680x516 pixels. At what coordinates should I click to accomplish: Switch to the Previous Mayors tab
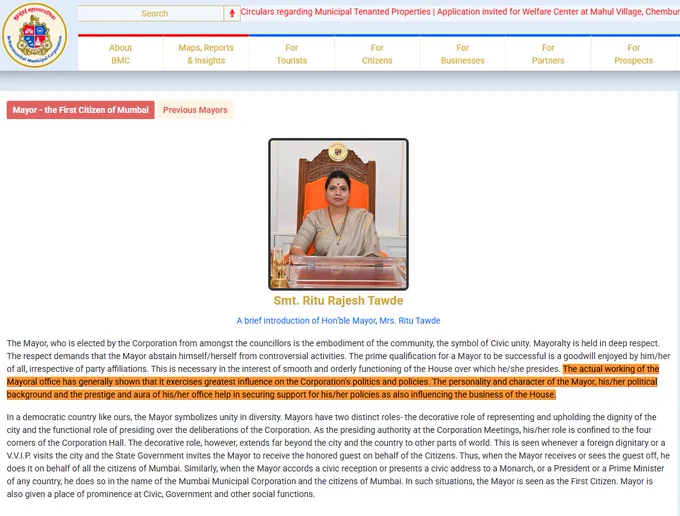click(x=195, y=110)
